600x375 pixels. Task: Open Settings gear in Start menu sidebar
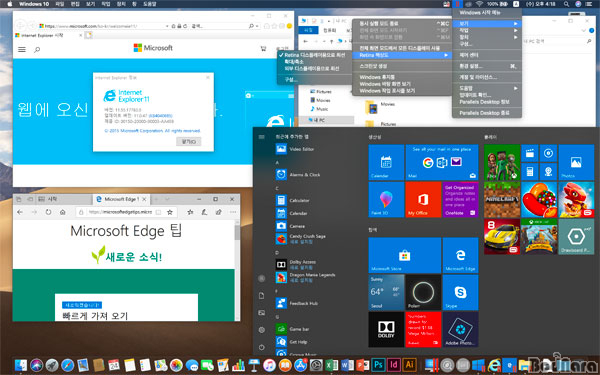tap(262, 329)
